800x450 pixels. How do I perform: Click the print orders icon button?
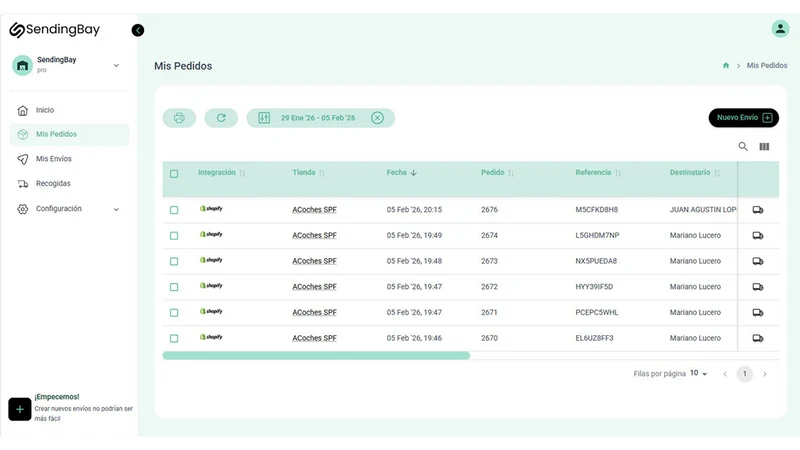click(x=179, y=118)
